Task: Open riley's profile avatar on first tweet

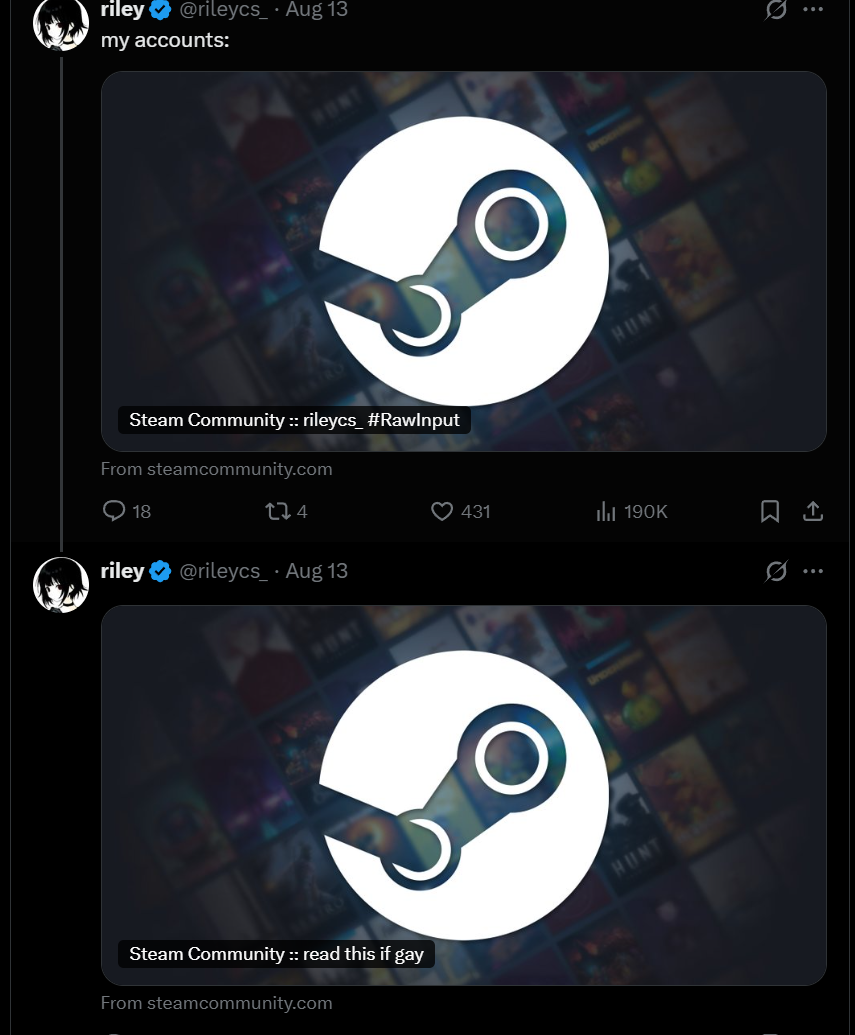Action: click(61, 24)
